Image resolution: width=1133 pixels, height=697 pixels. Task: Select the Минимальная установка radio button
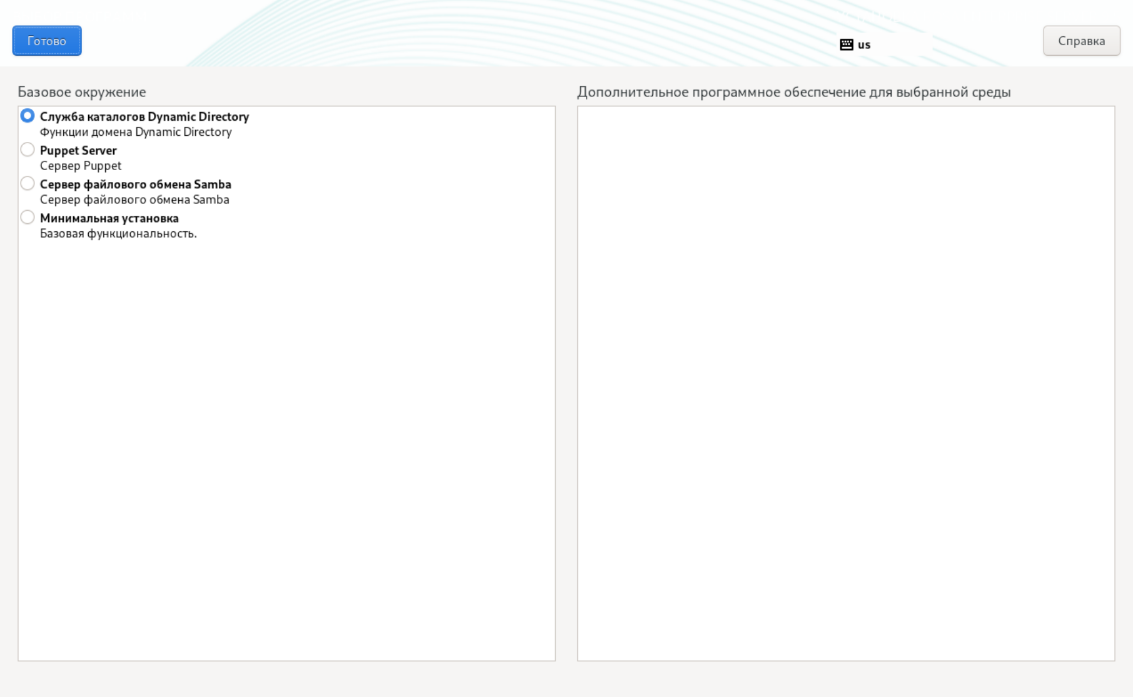[x=27, y=218]
